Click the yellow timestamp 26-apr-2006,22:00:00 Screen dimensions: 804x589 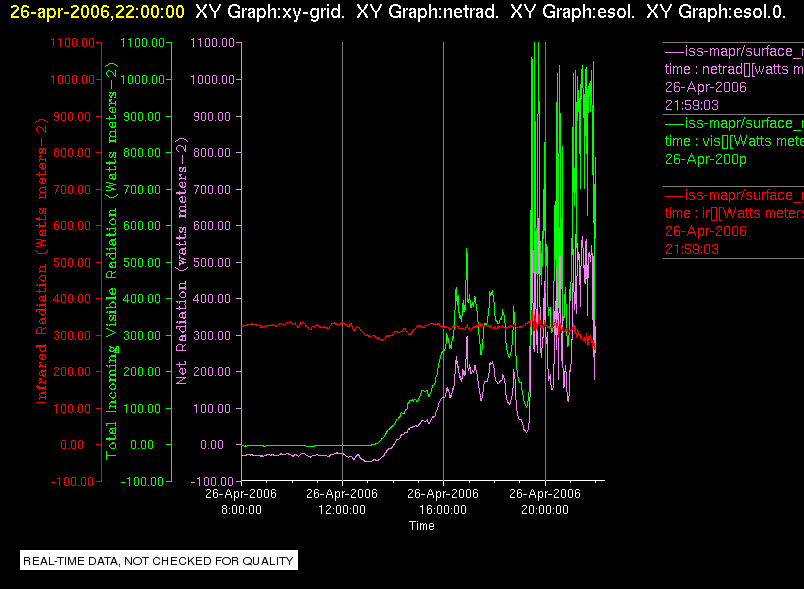point(97,12)
